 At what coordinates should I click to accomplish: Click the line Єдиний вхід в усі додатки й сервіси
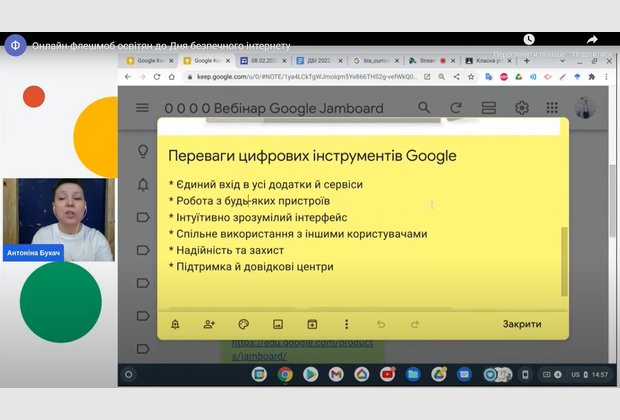pyautogui.click(x=265, y=184)
